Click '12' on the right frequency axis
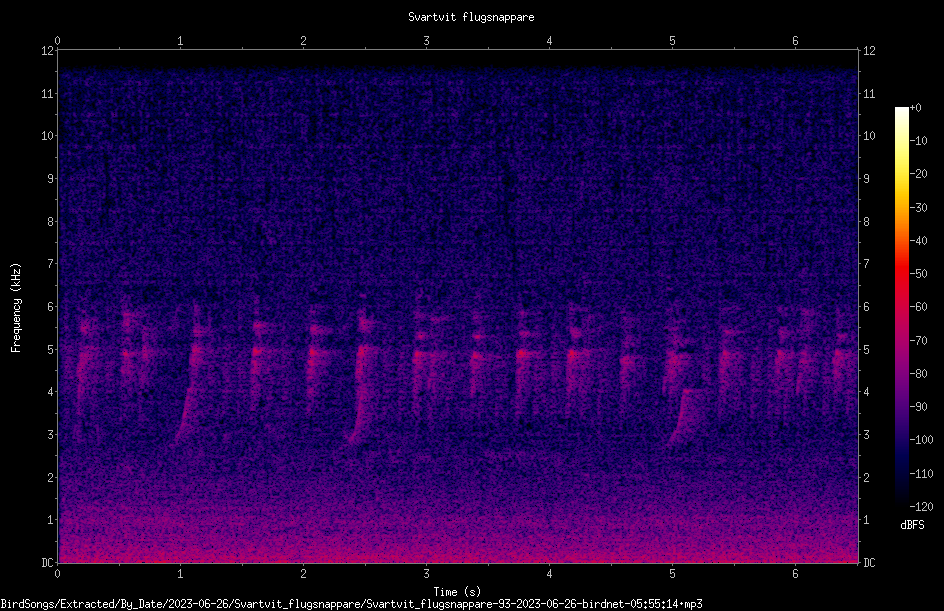Viewport: 944px width, 611px height. (x=869, y=51)
